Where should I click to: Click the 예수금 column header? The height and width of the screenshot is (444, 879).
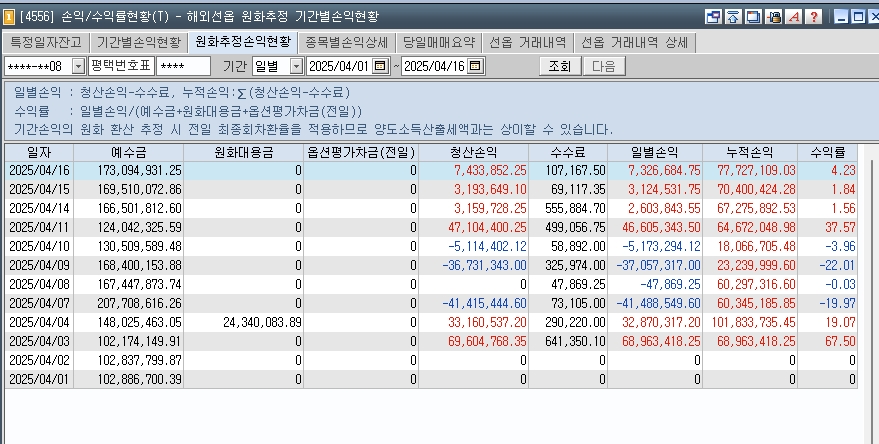128,152
